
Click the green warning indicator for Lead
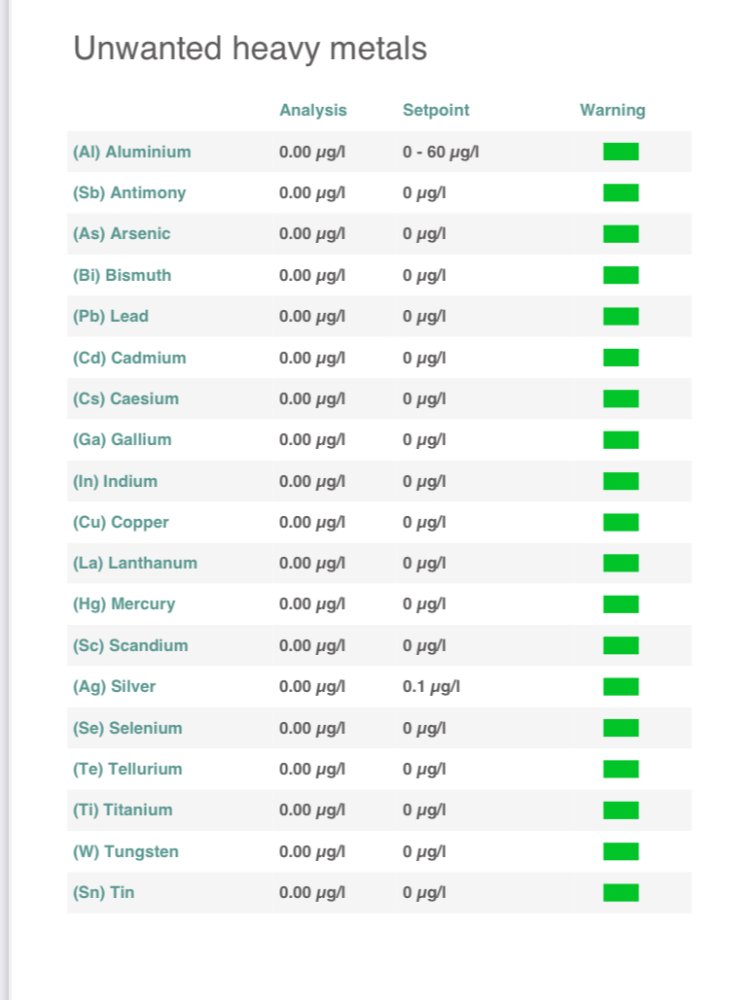[620, 316]
